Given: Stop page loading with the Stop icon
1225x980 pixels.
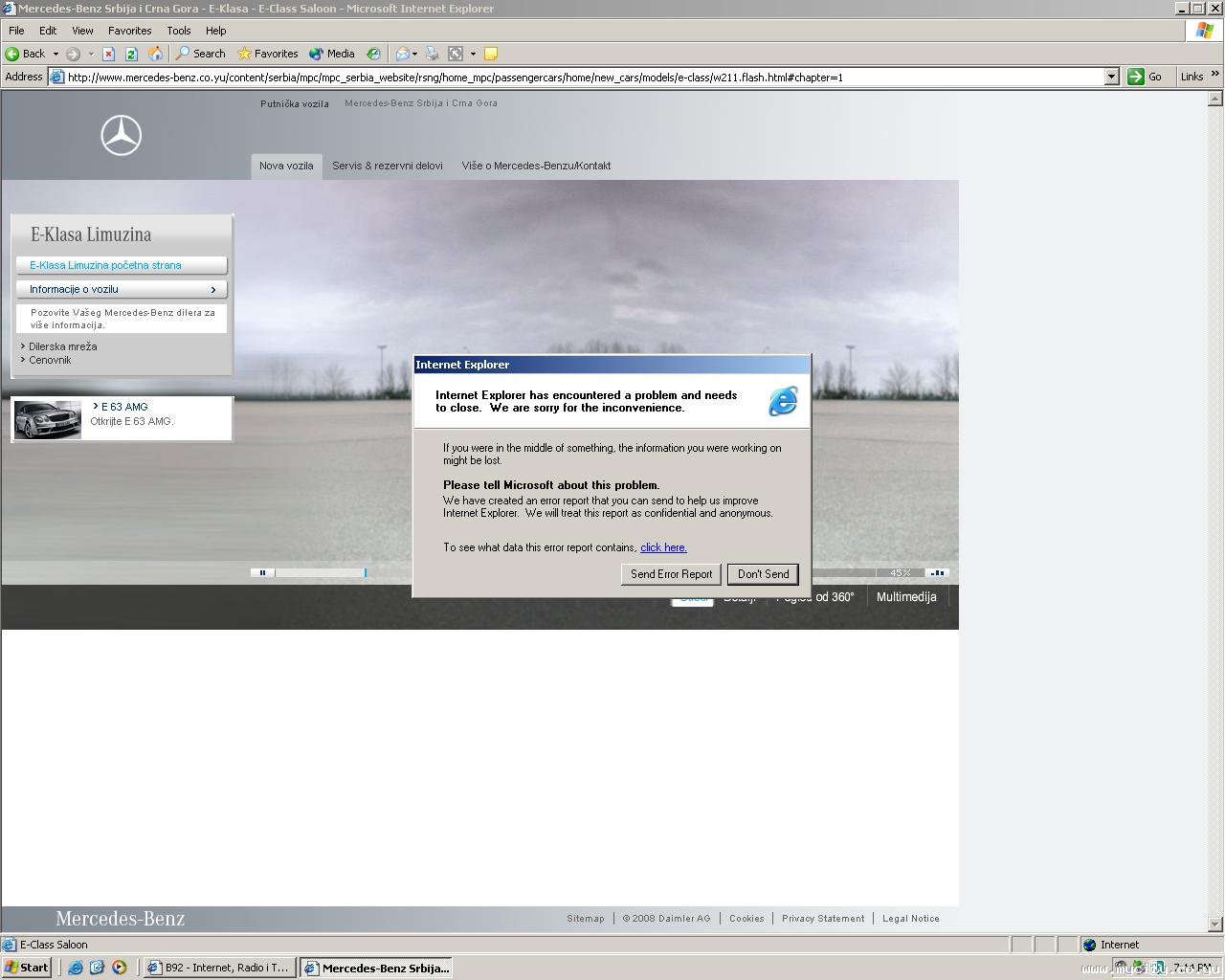Looking at the screenshot, I should pyautogui.click(x=109, y=54).
